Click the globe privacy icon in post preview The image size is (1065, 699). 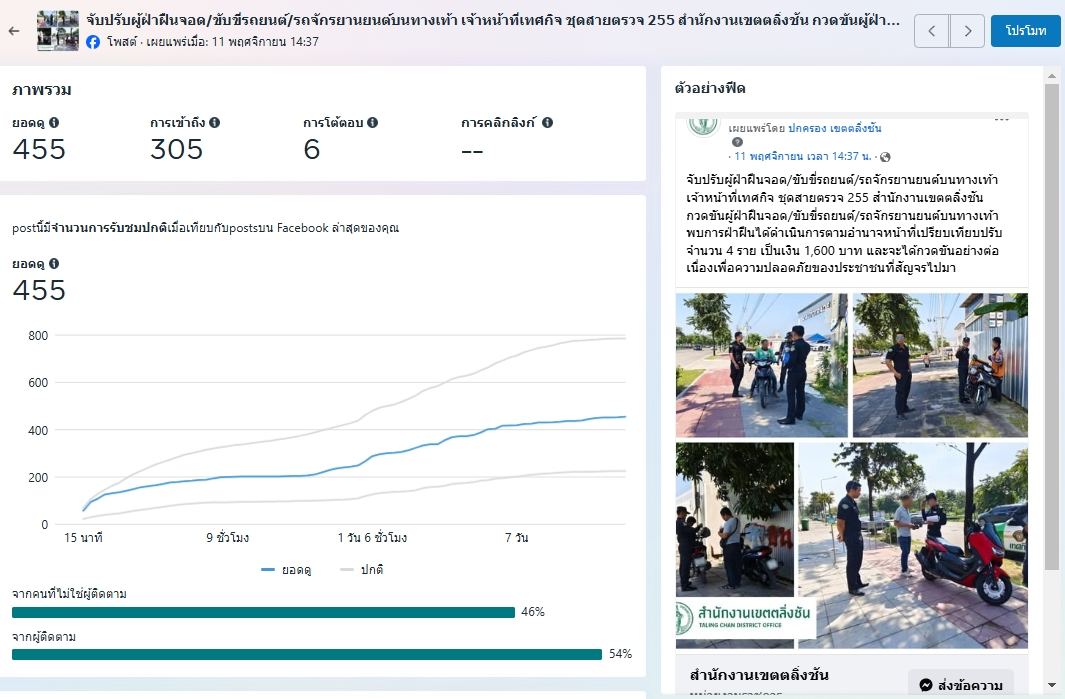[885, 157]
